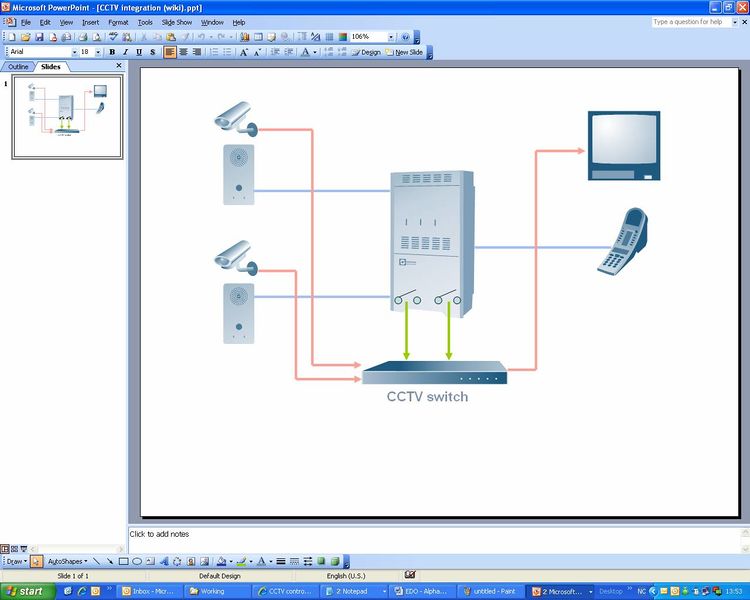Click the fill color paint bucket
The image size is (750, 600).
click(x=221, y=561)
